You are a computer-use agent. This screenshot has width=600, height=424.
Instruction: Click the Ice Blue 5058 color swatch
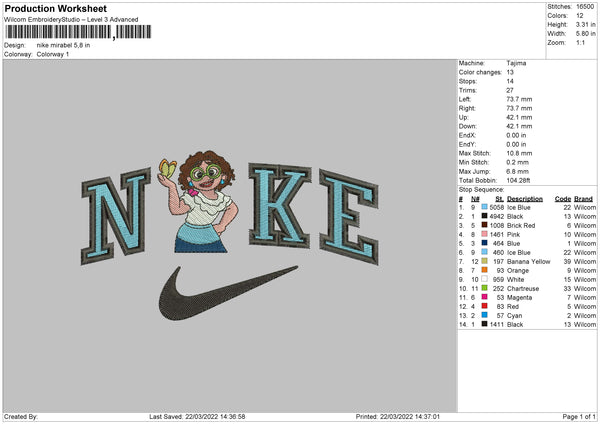click(x=484, y=207)
